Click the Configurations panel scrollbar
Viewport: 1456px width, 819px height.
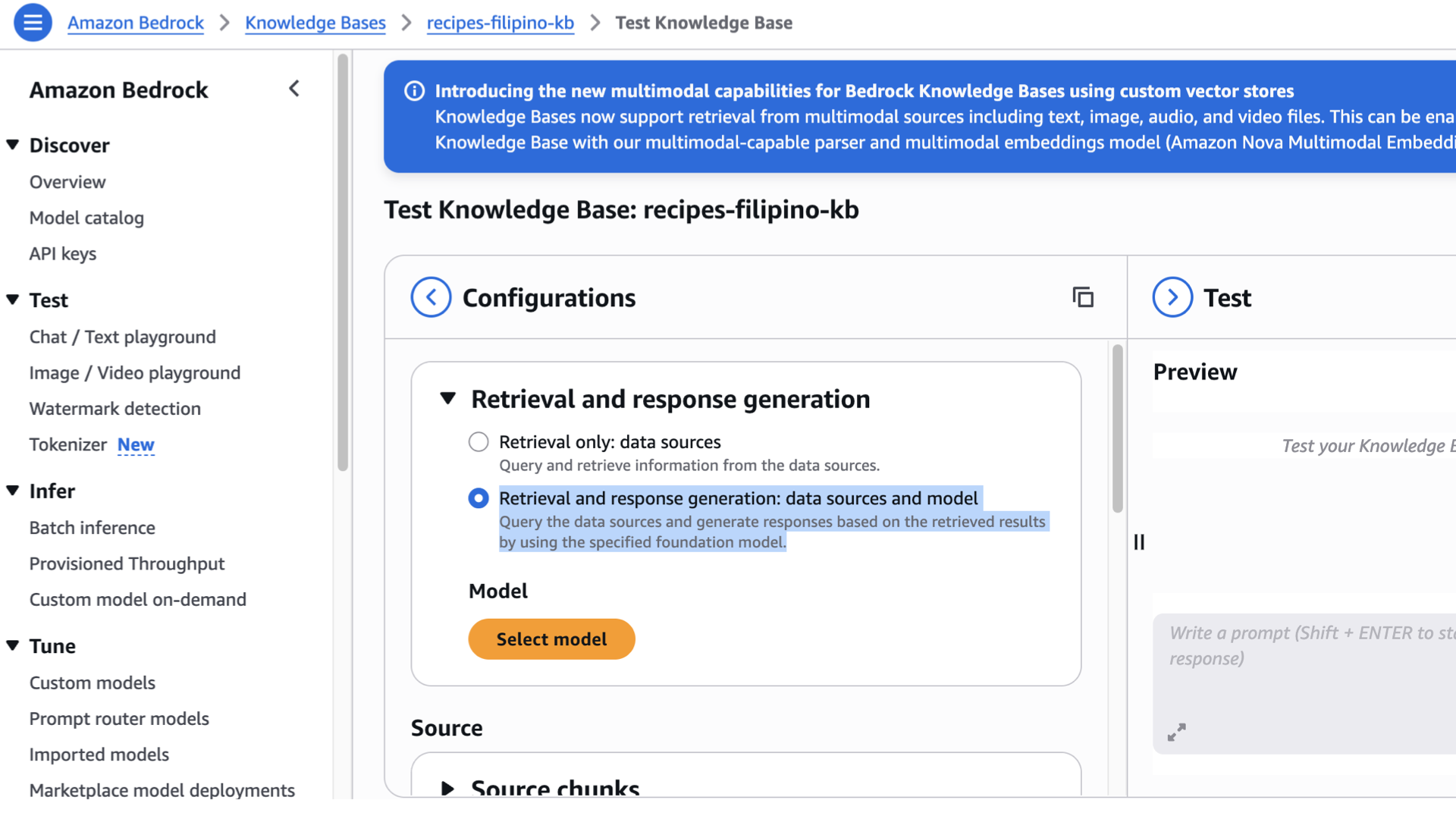1117,428
